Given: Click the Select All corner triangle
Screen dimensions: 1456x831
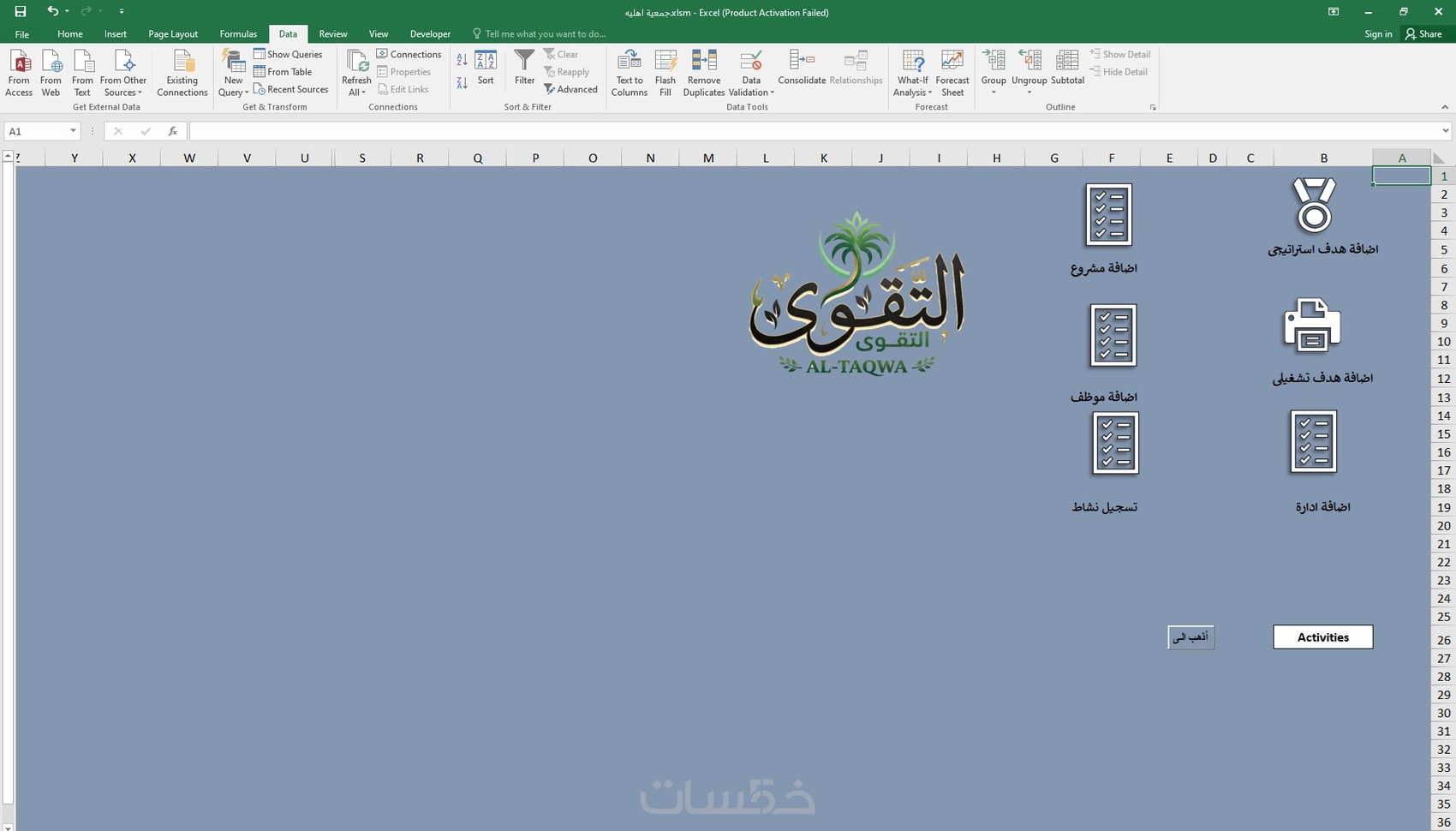Looking at the screenshot, I should (x=1440, y=158).
